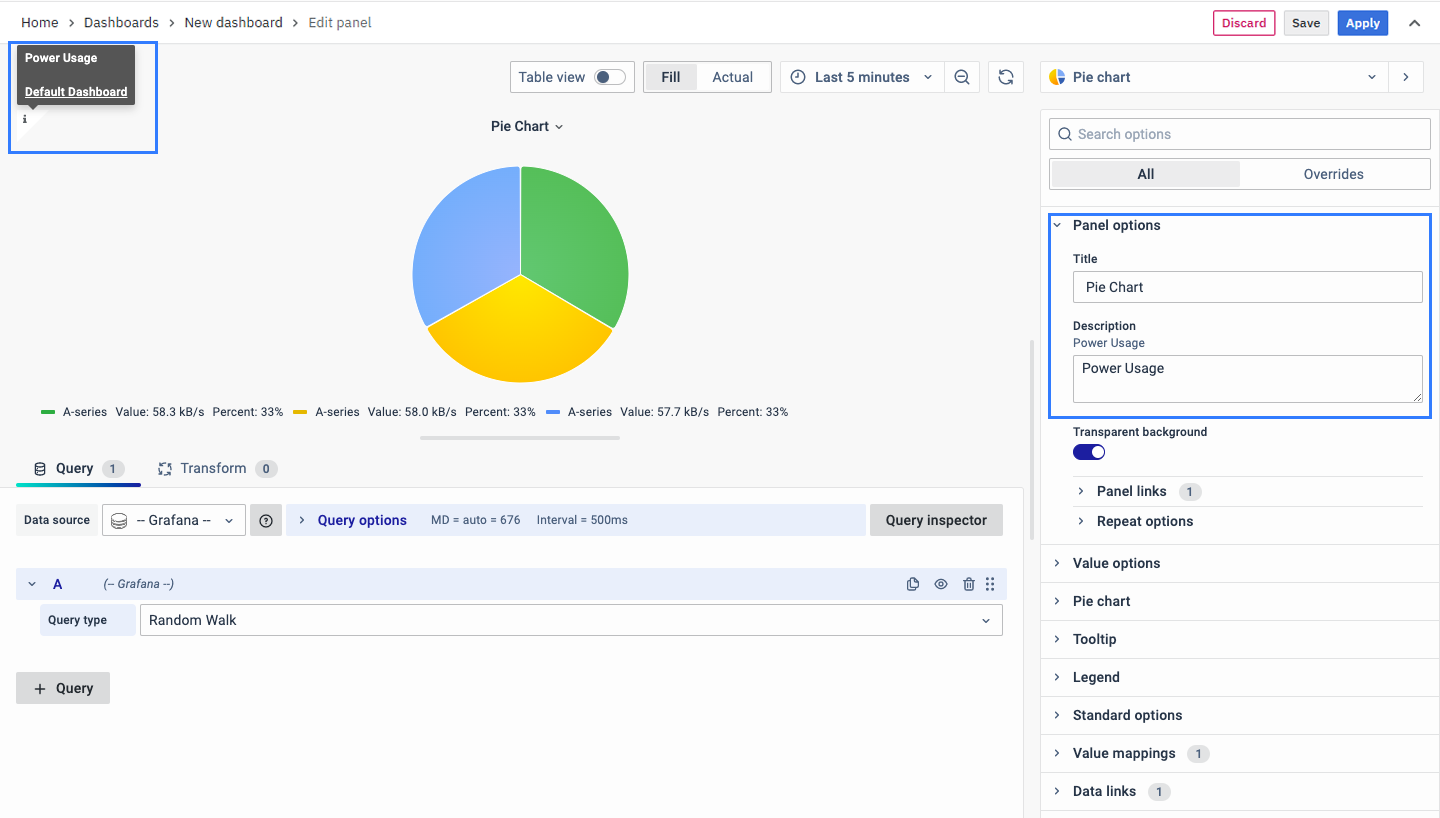Open the Last 5 minutes time picker

(x=861, y=77)
